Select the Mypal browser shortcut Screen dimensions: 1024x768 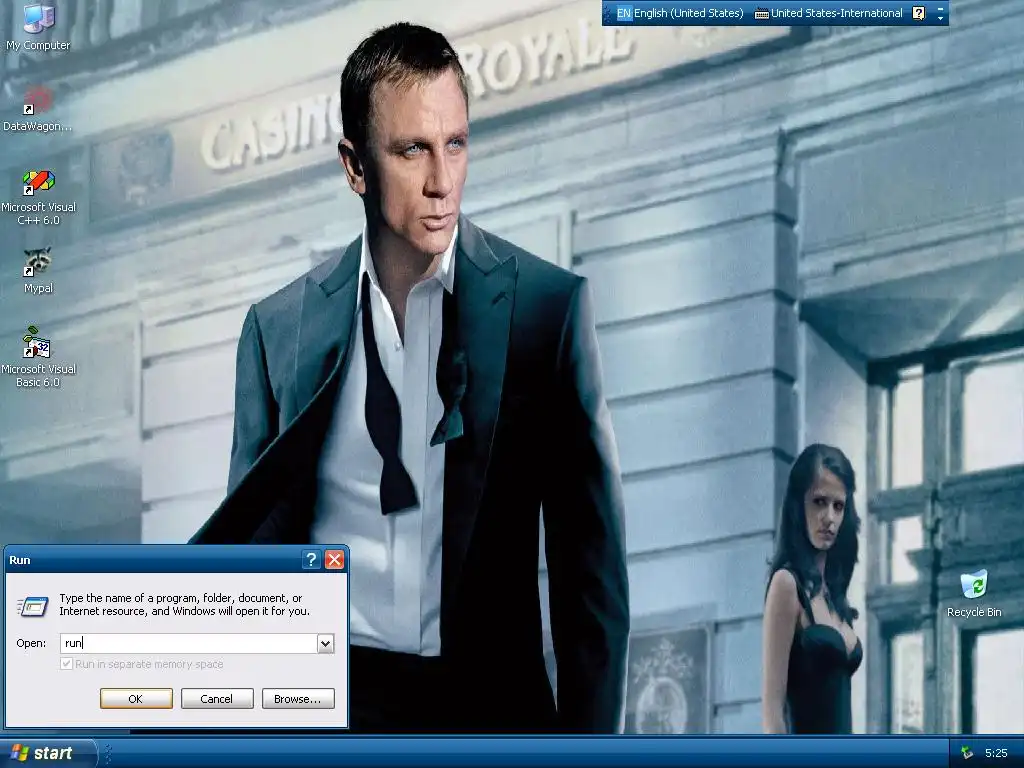pyautogui.click(x=38, y=271)
